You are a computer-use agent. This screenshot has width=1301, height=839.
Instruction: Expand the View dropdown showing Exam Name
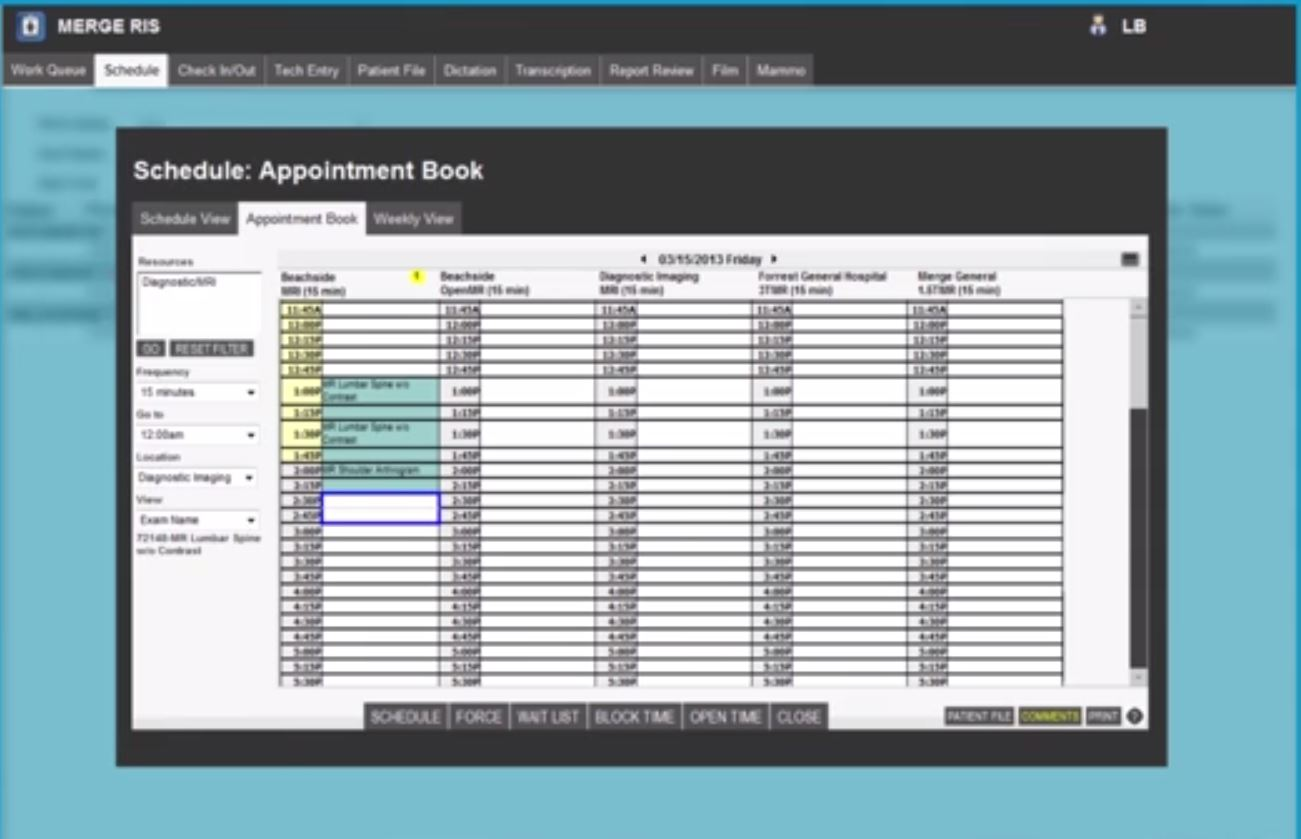click(198, 520)
